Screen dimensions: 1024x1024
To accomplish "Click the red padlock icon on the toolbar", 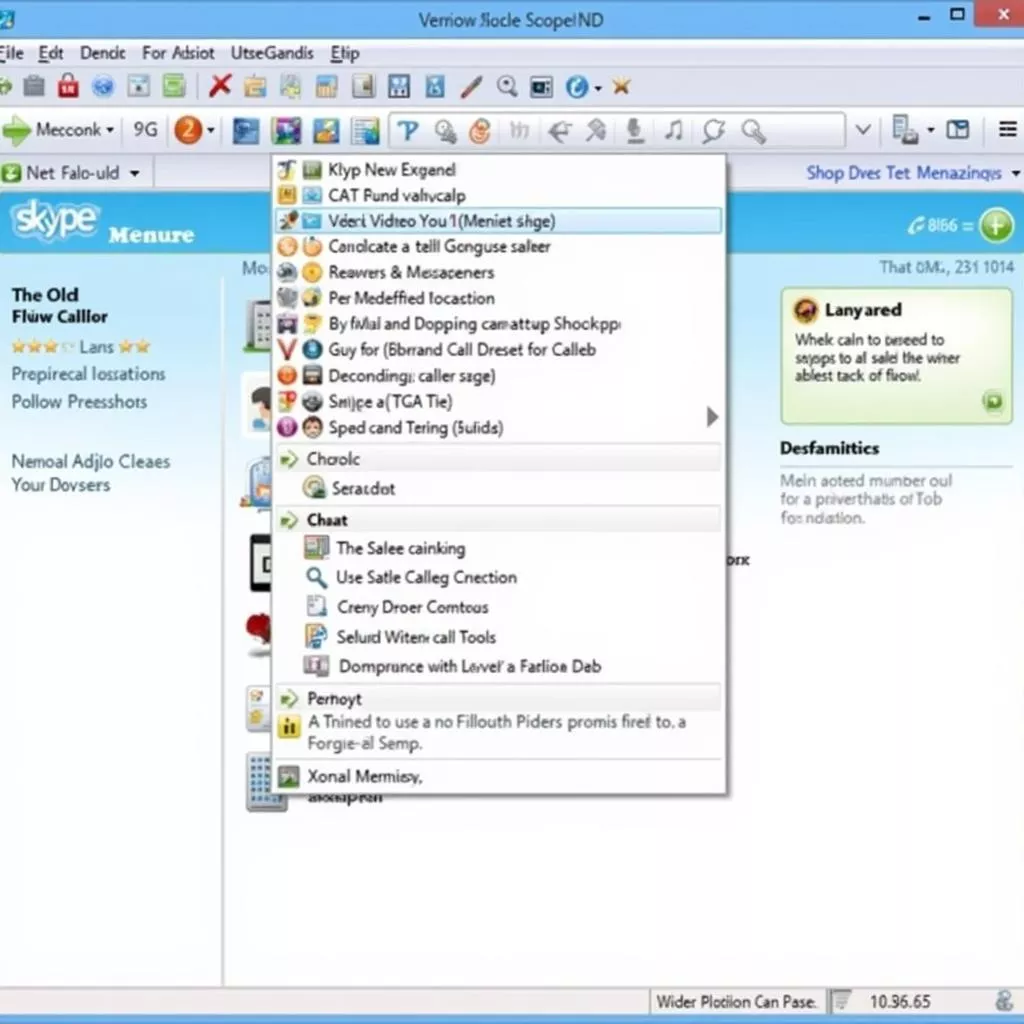I will tap(68, 86).
